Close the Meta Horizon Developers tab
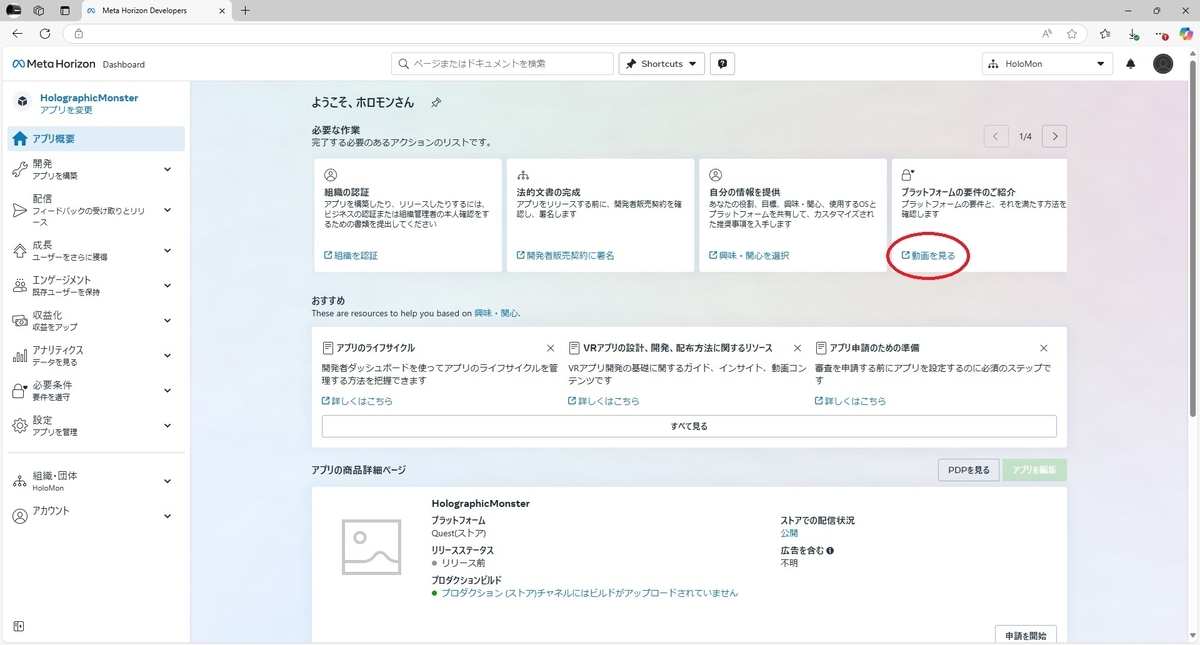Viewport: 1200px width, 645px height. [220, 10]
